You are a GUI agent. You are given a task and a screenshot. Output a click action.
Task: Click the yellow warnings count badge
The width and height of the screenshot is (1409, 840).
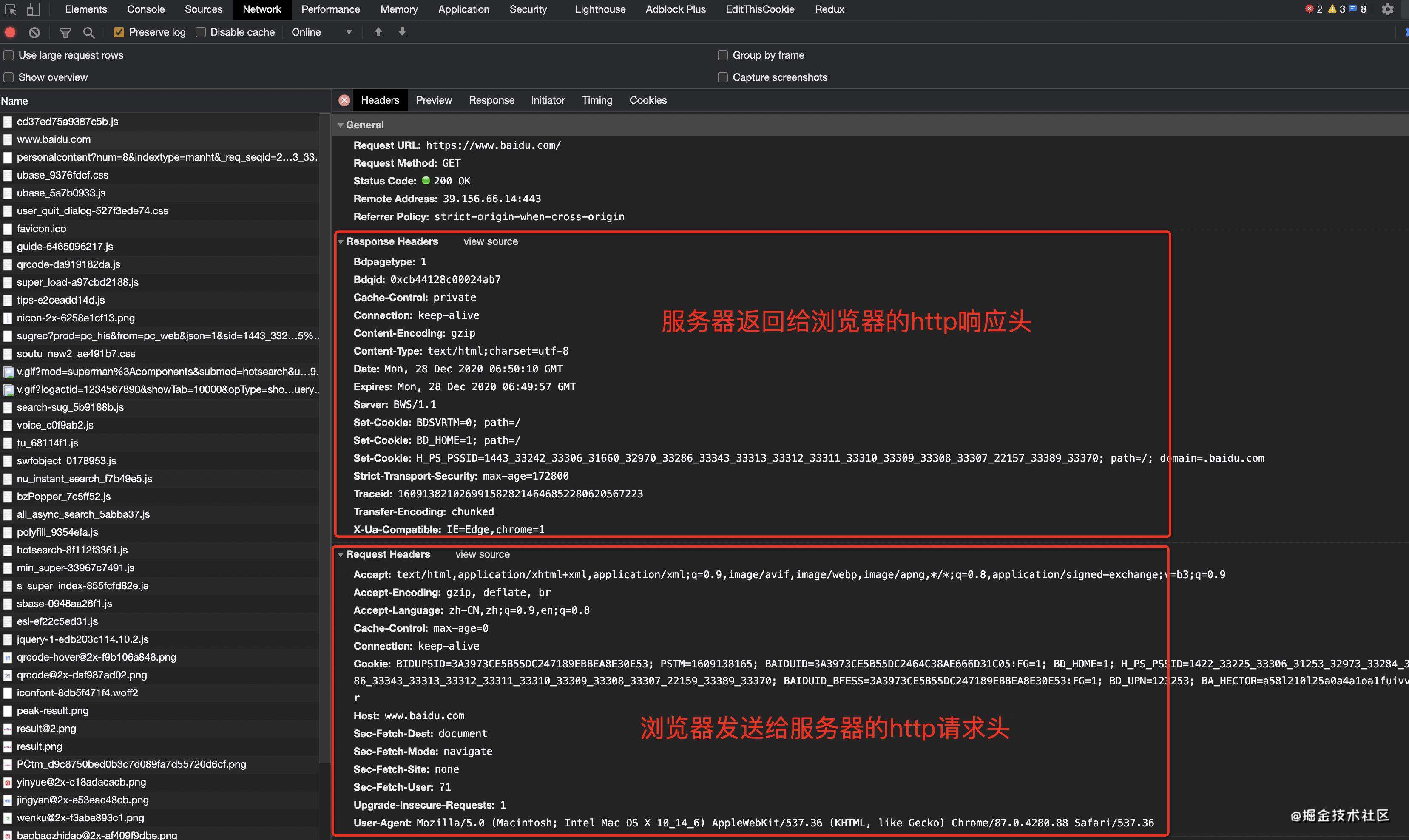pyautogui.click(x=1337, y=9)
